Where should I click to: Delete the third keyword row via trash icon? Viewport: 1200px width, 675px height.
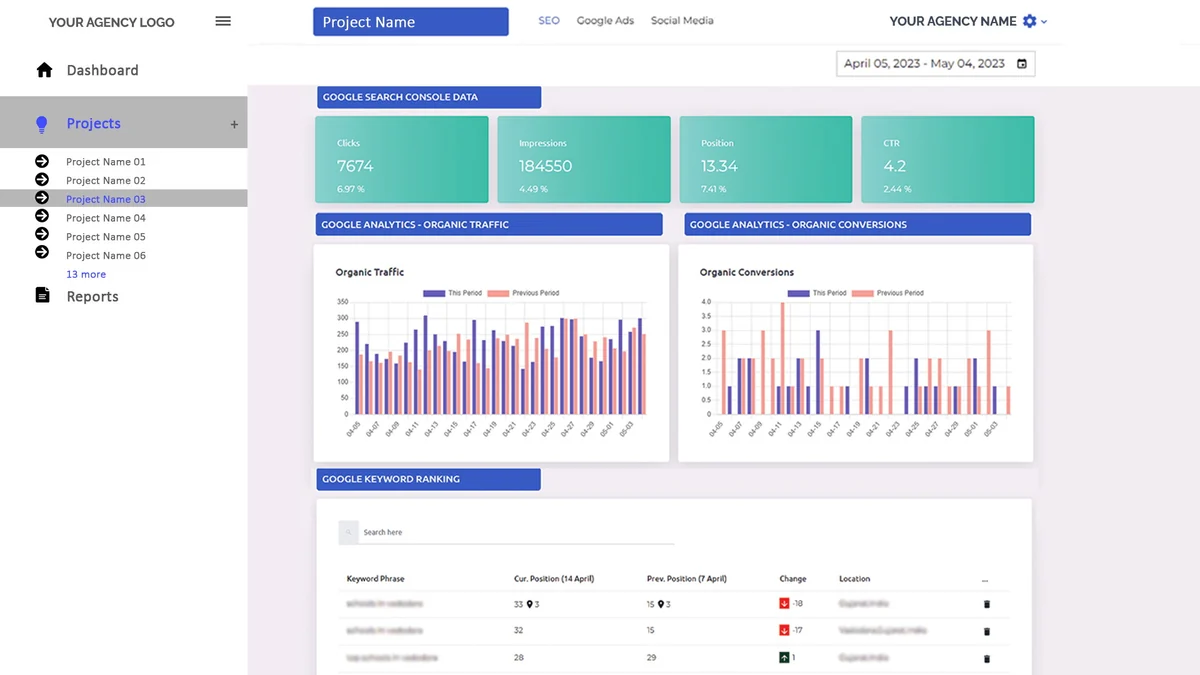tap(987, 658)
